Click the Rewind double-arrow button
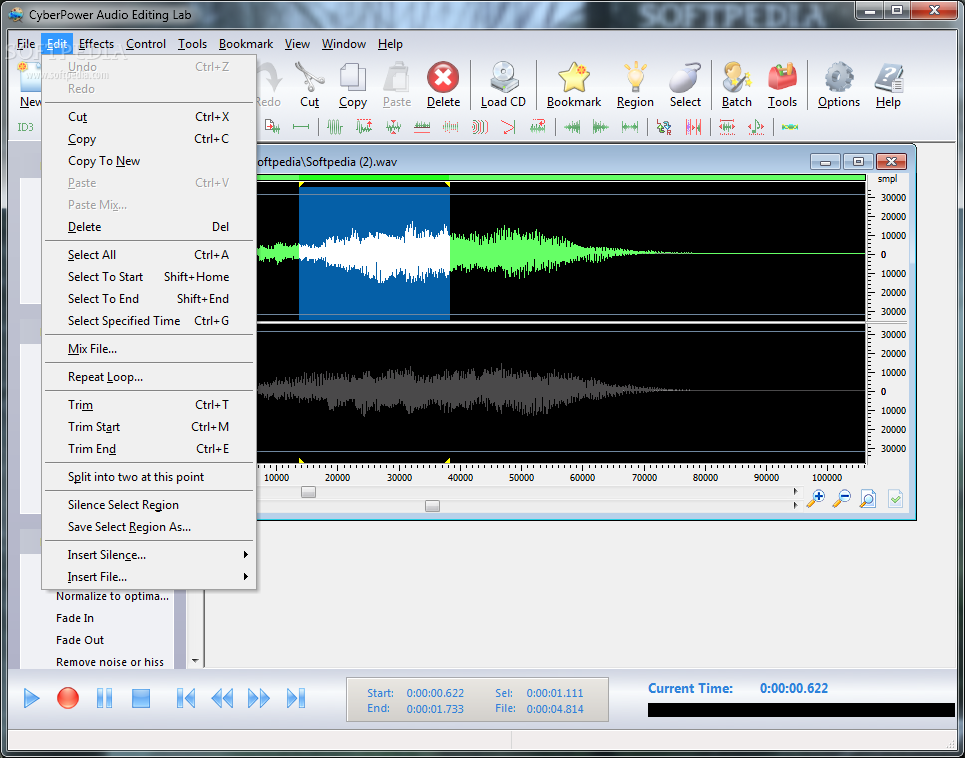The width and height of the screenshot is (965, 758). coord(222,698)
